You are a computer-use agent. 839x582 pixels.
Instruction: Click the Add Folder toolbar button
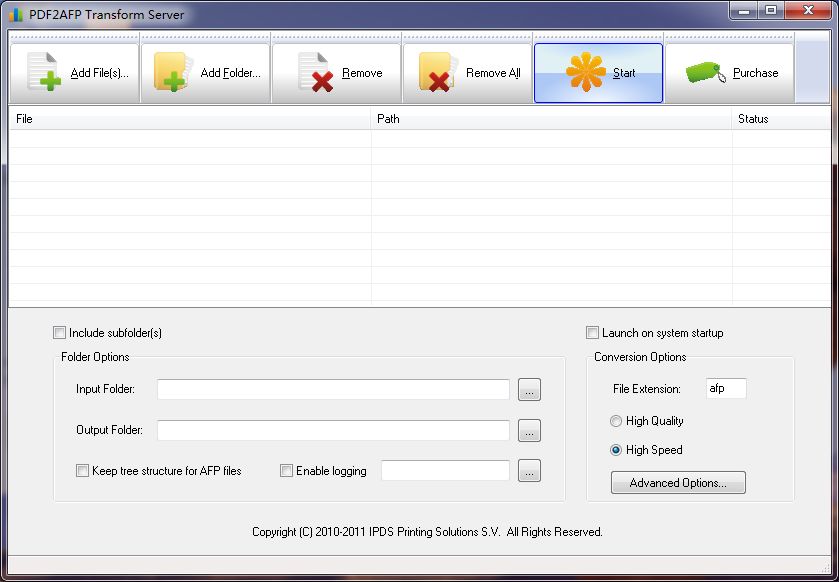[x=205, y=73]
